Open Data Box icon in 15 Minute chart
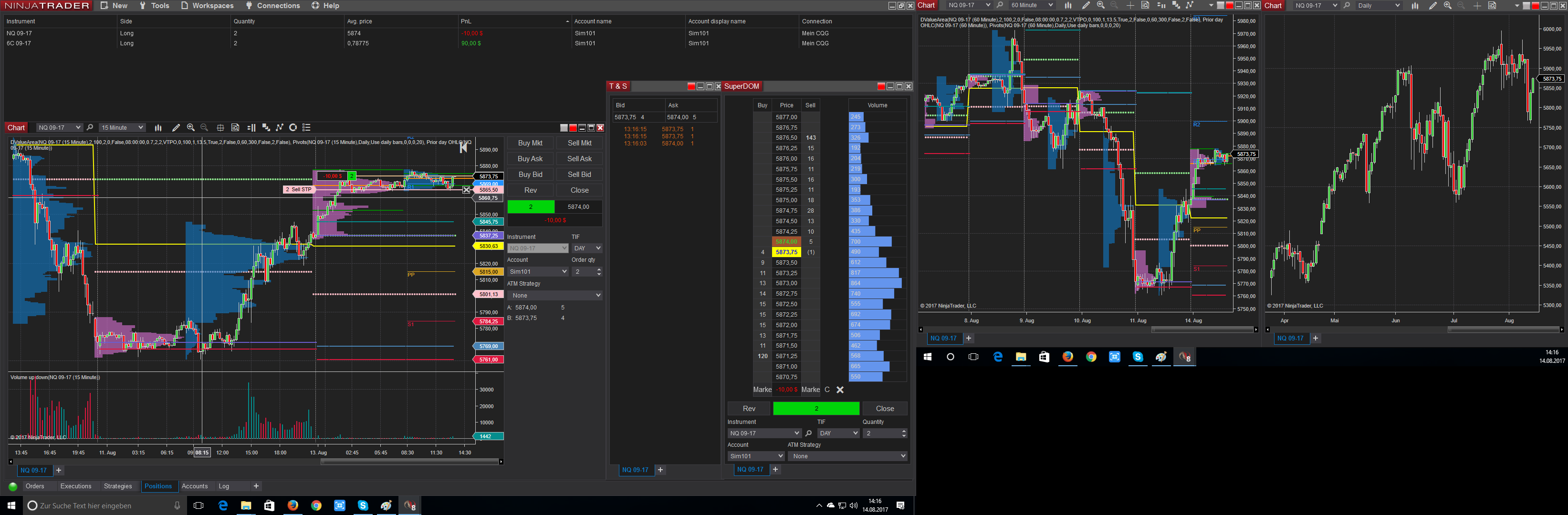 tap(235, 128)
